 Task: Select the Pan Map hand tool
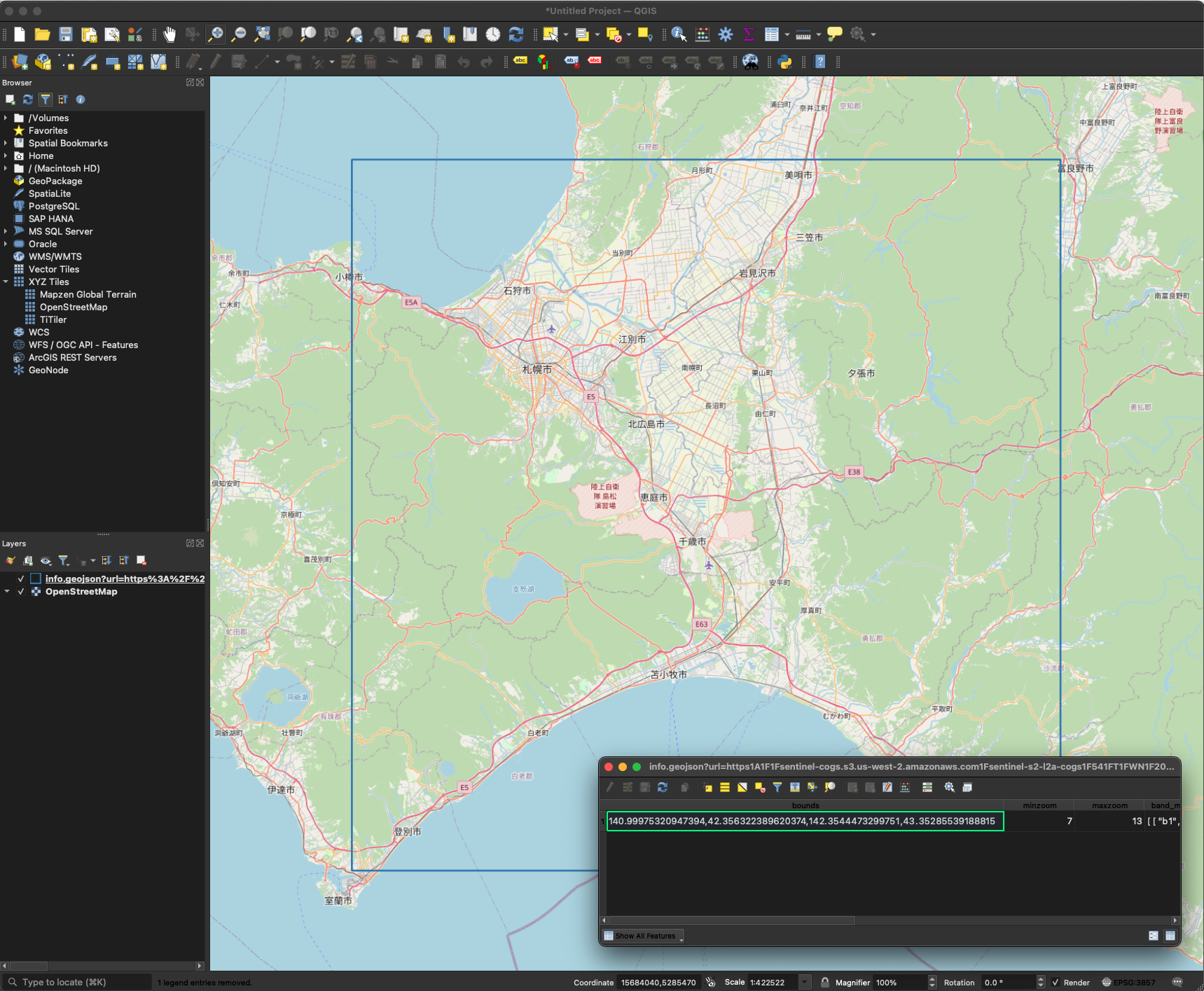pyautogui.click(x=169, y=34)
